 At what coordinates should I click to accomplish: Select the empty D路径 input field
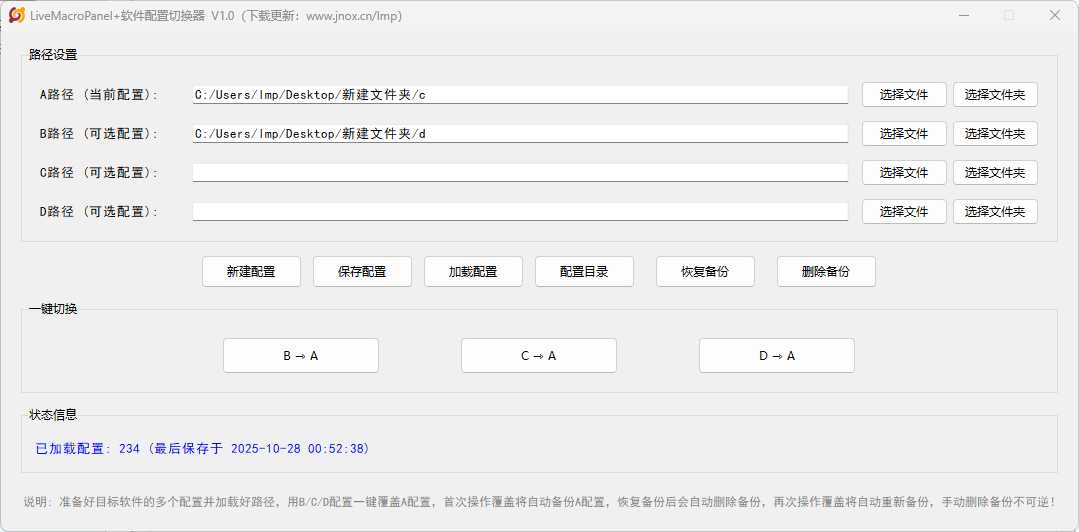point(520,212)
